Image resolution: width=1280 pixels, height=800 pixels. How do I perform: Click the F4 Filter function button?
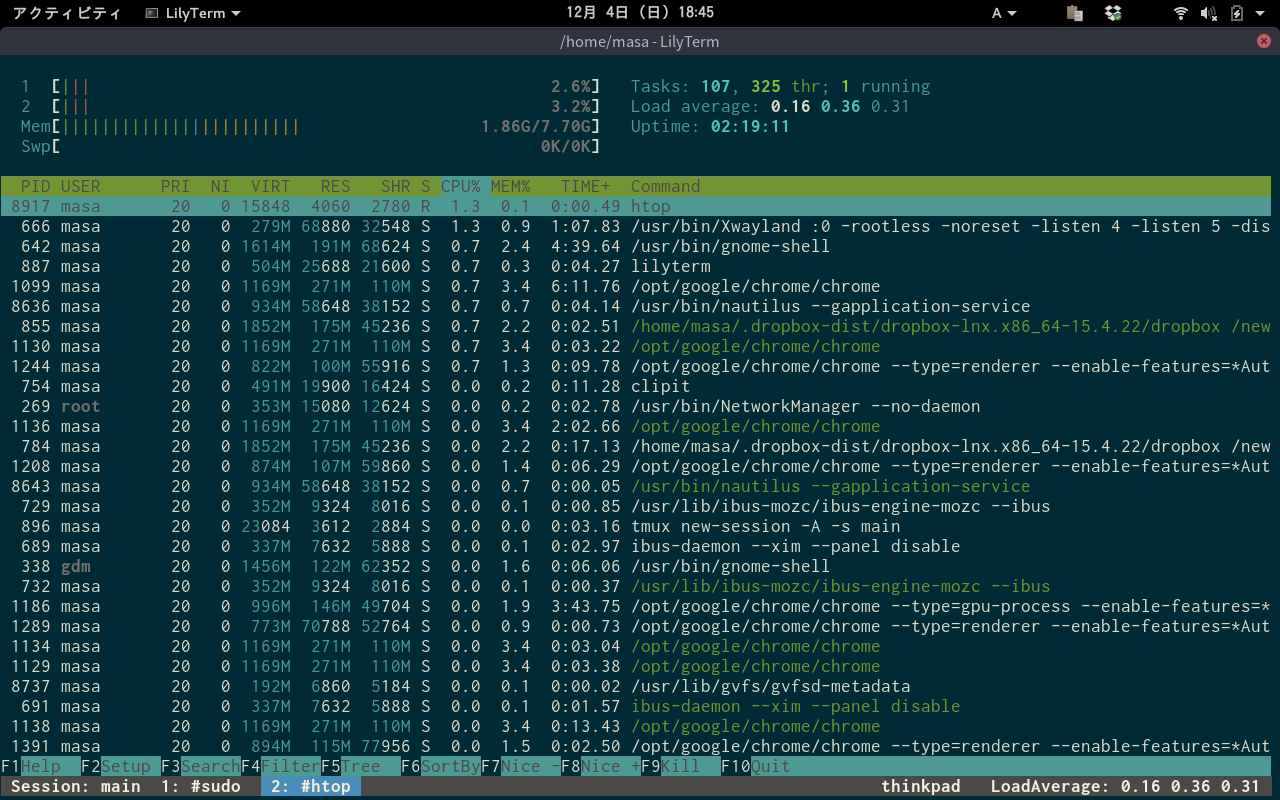(281, 766)
